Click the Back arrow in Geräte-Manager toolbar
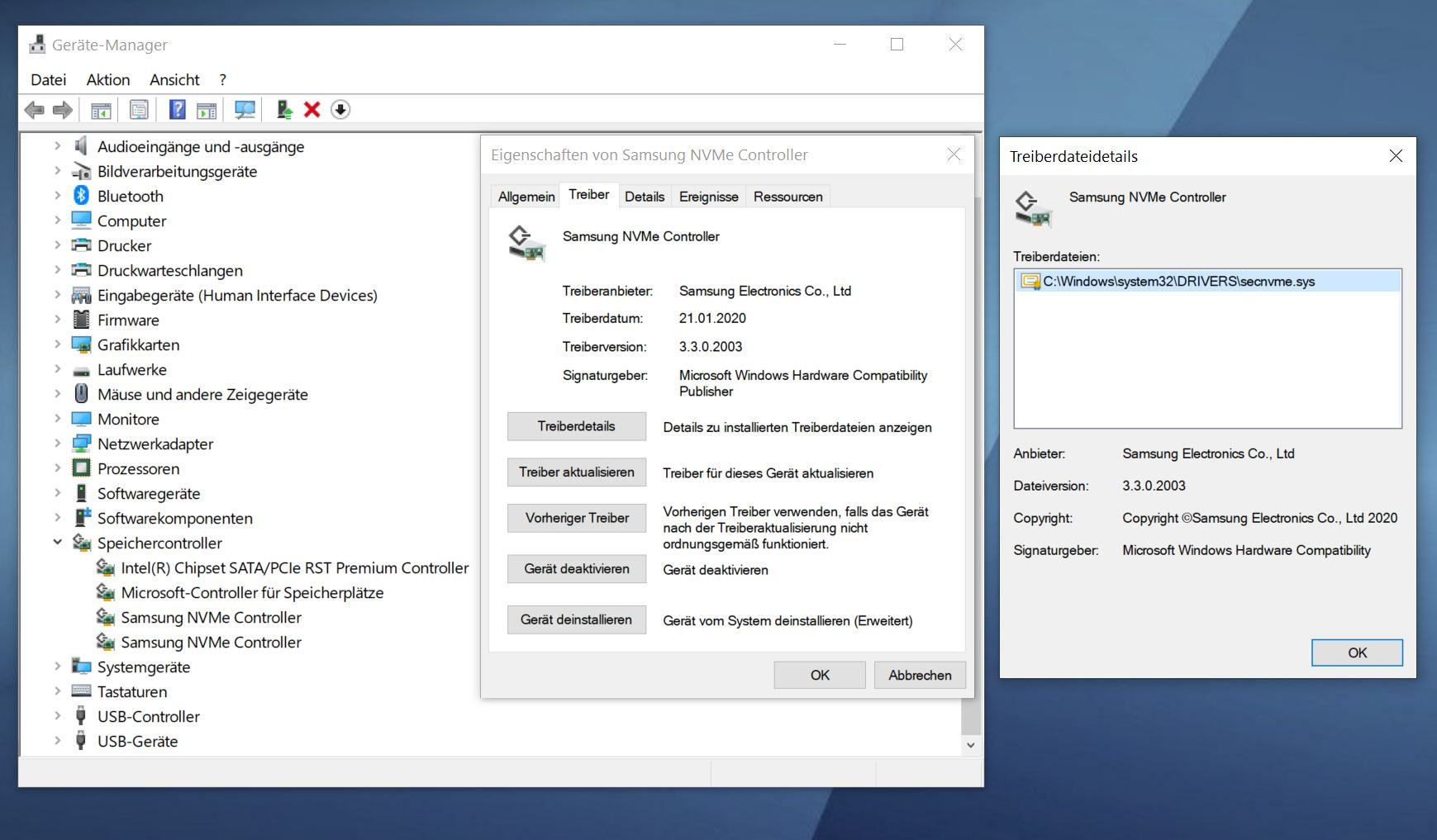The height and width of the screenshot is (840, 1437). [34, 110]
